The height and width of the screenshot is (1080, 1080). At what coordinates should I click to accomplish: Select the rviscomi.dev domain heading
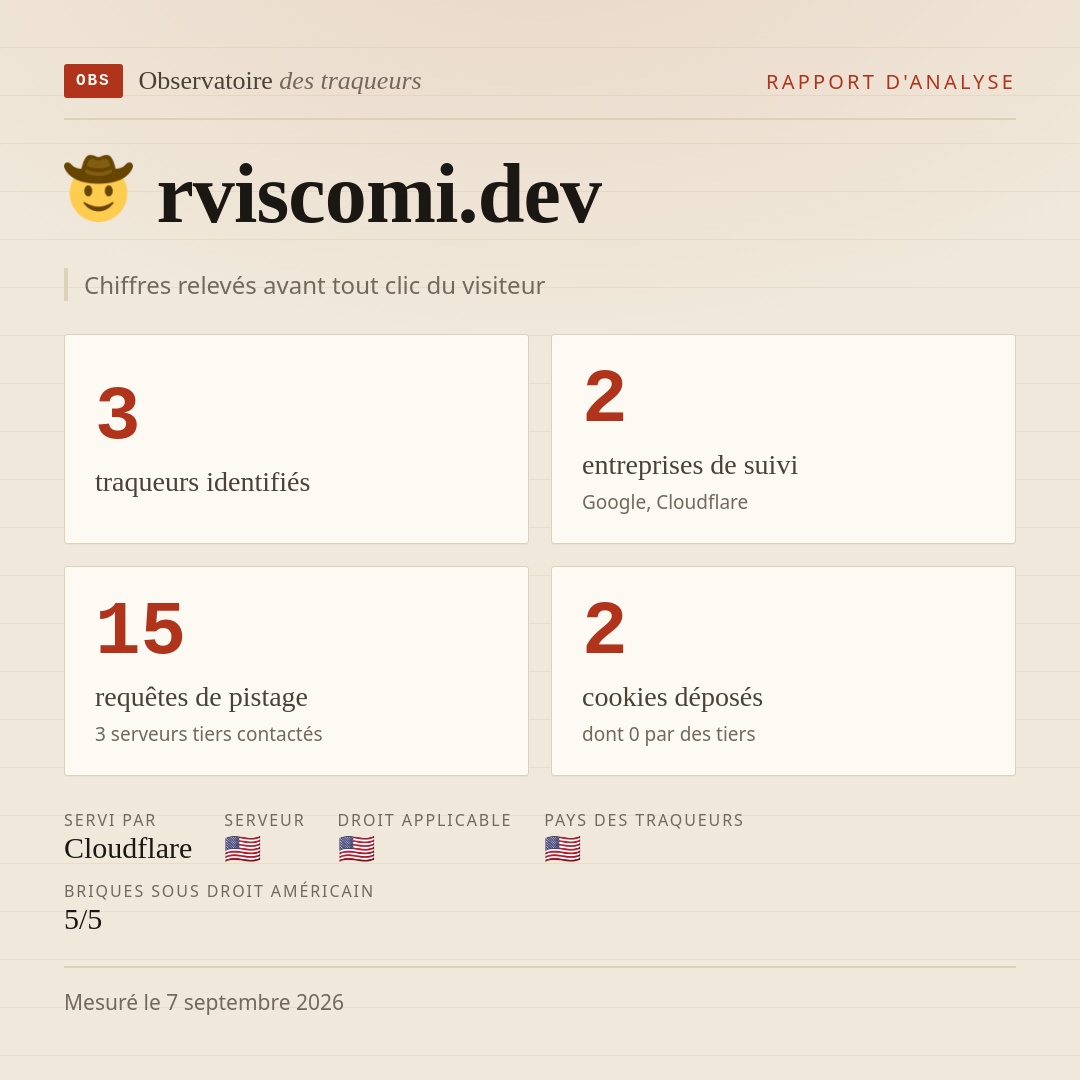tap(380, 194)
